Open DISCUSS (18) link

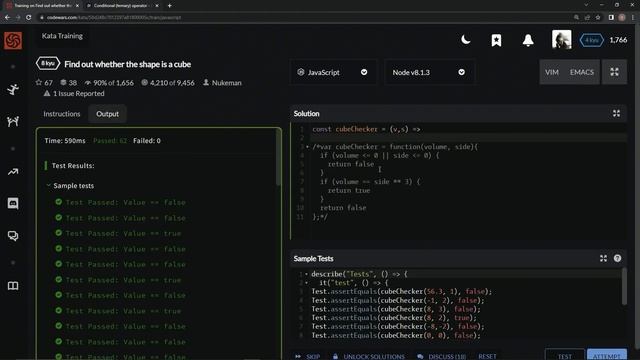pyautogui.click(x=442, y=356)
